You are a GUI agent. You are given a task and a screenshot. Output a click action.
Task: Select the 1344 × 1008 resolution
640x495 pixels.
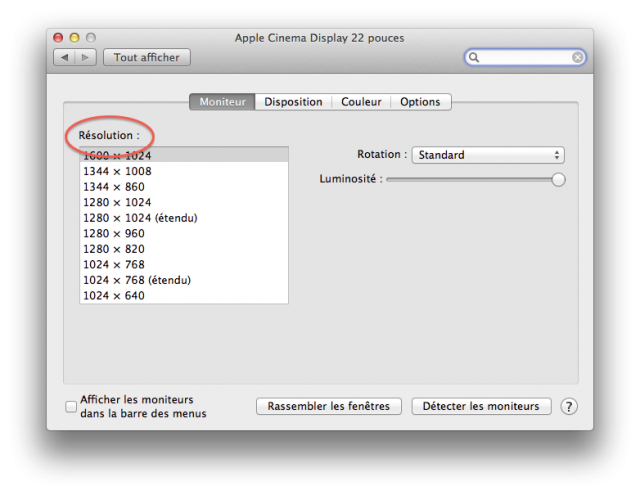184,171
